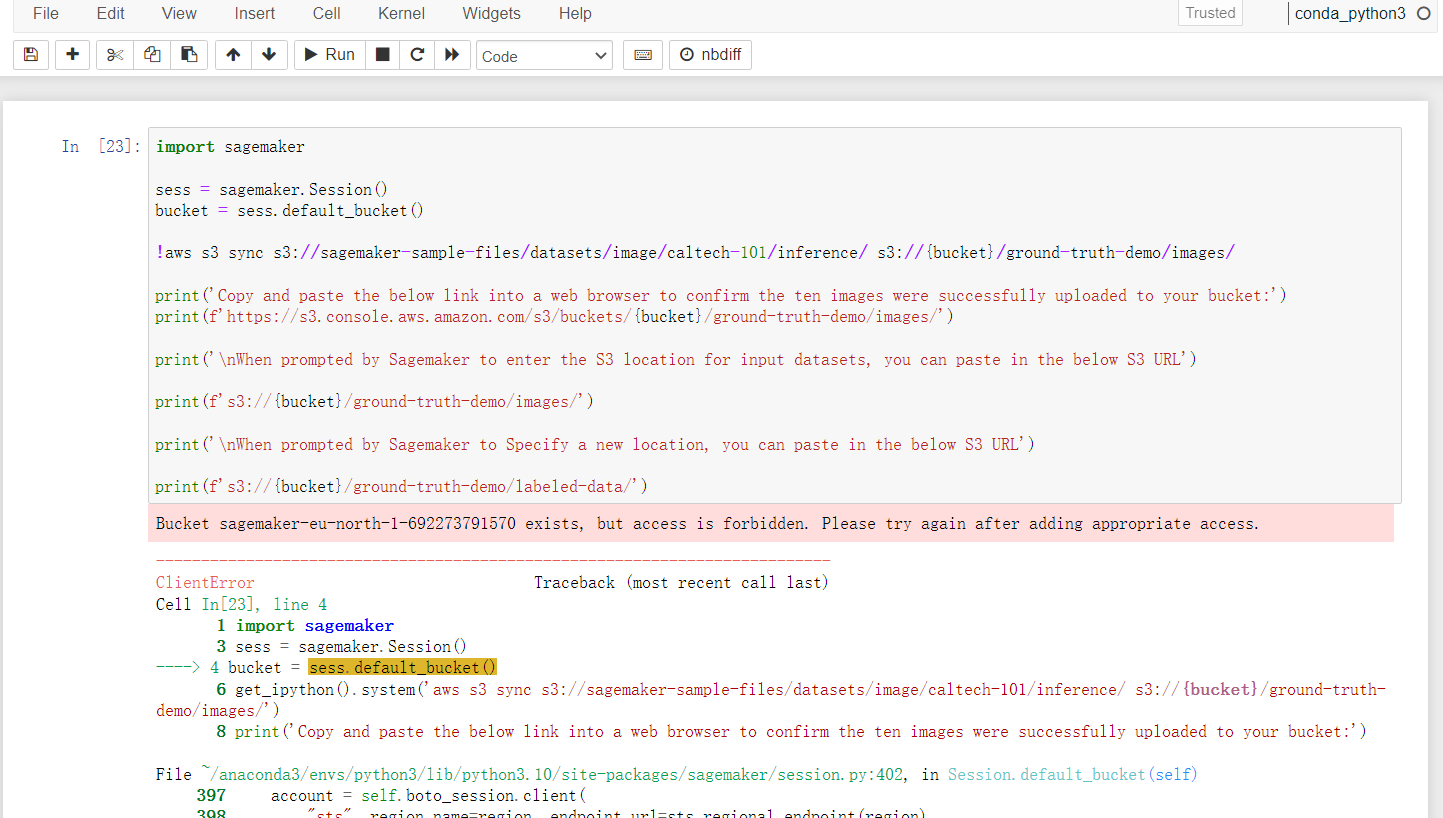Open the File menu
The height and width of the screenshot is (818, 1443).
[x=46, y=14]
